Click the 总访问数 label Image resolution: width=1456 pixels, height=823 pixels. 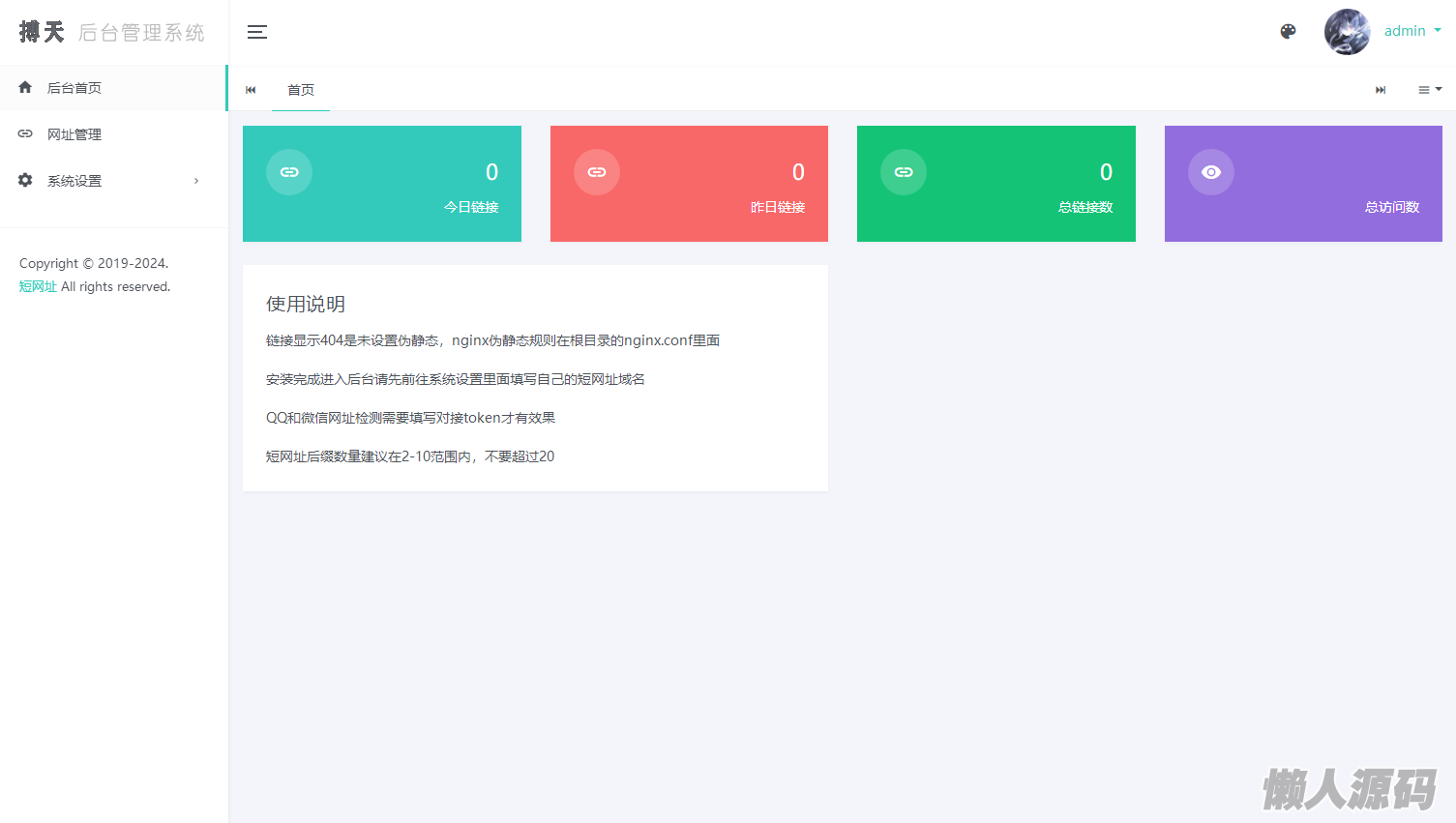1392,207
